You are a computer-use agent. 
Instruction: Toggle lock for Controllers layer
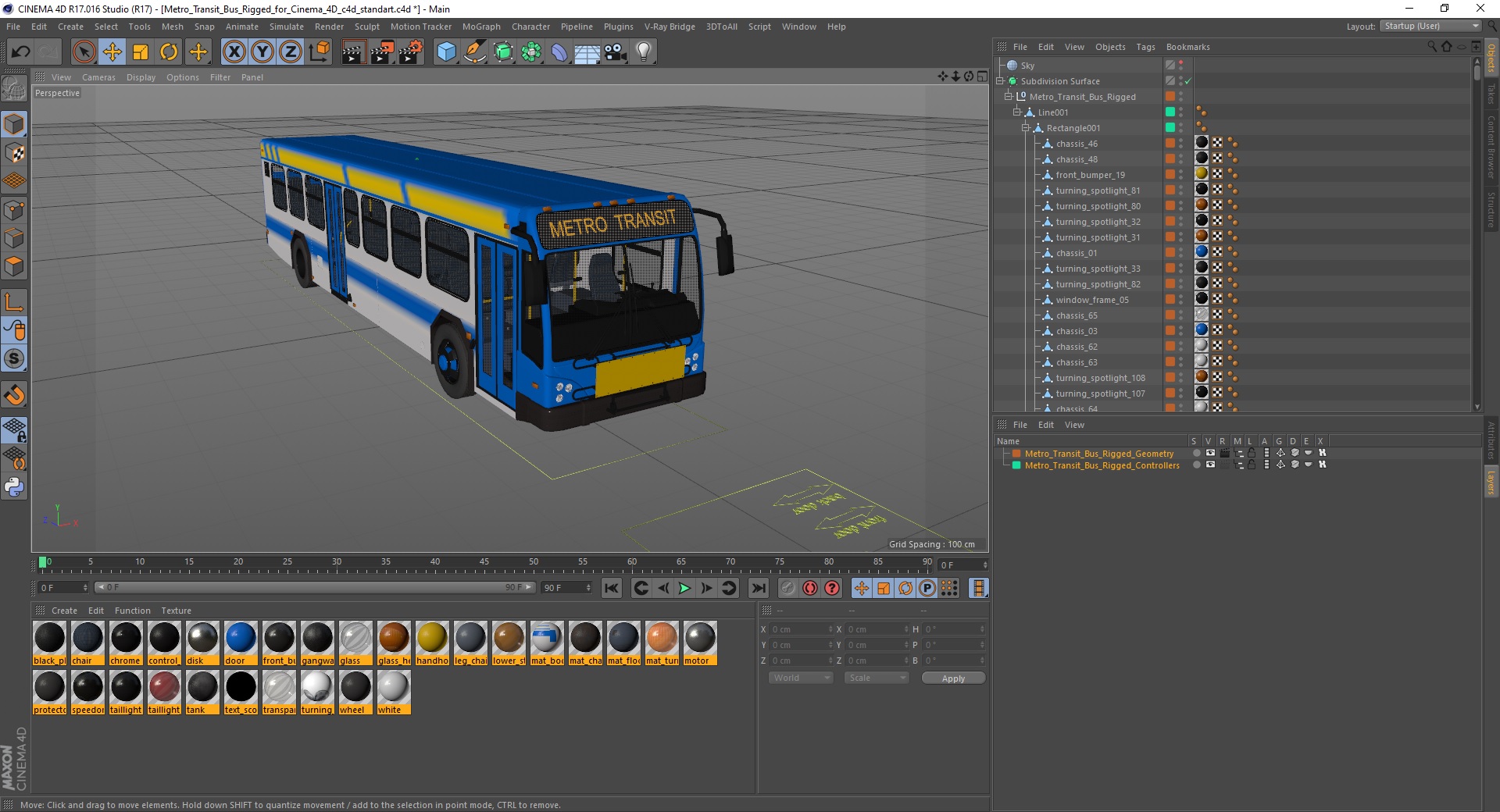point(1252,465)
